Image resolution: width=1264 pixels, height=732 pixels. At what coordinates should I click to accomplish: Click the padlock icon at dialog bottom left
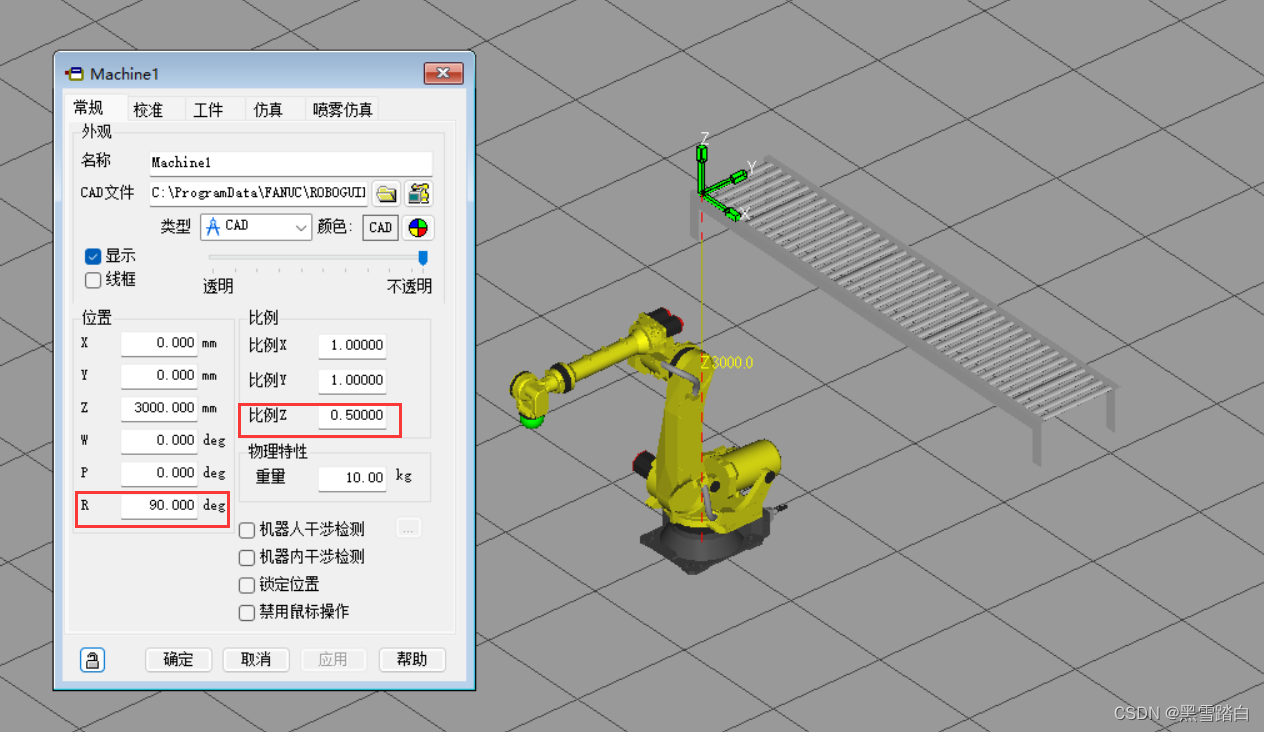(92, 659)
